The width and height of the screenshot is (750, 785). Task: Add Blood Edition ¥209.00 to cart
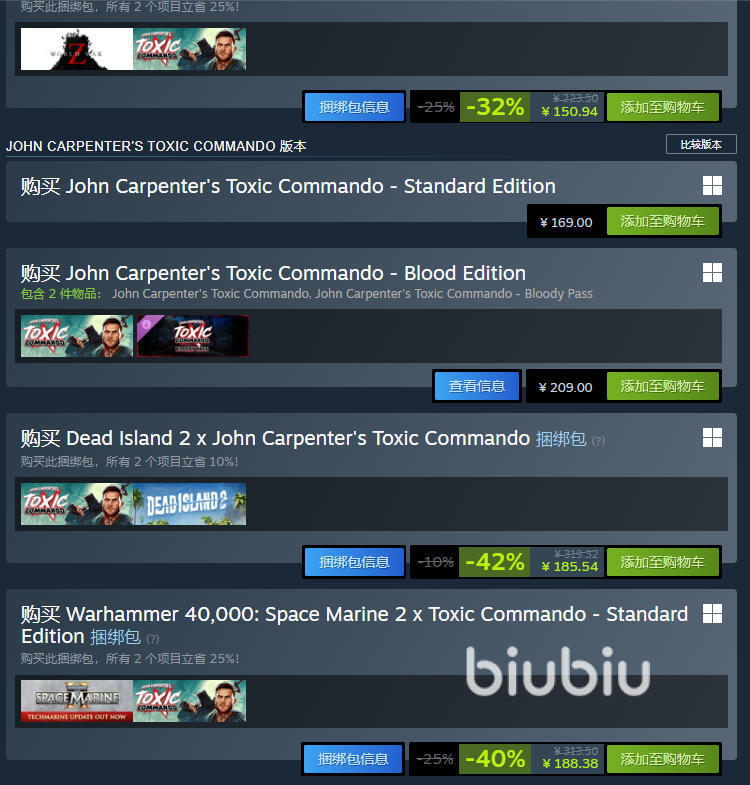[662, 386]
